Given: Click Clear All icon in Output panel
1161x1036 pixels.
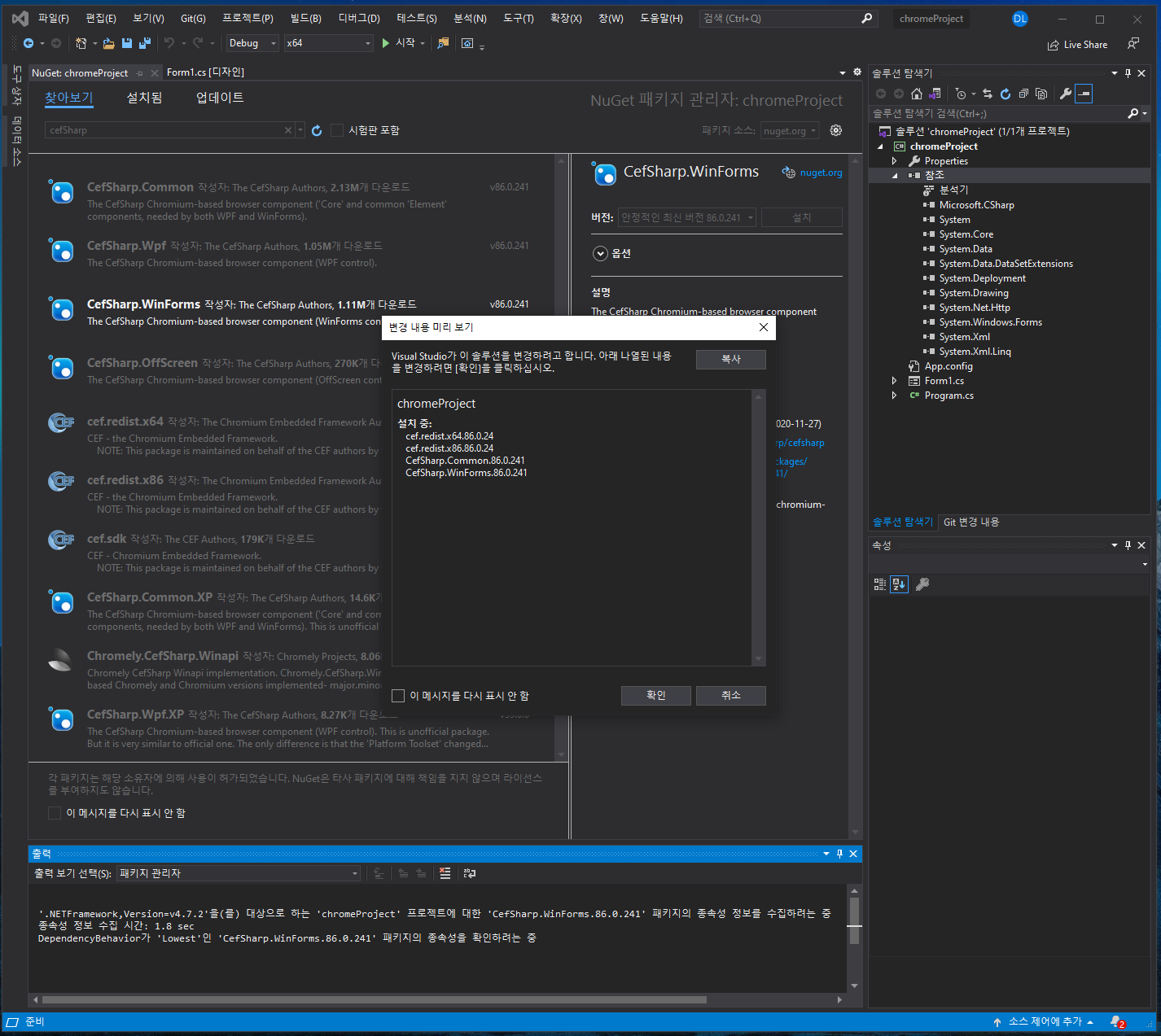Looking at the screenshot, I should pyautogui.click(x=445, y=873).
